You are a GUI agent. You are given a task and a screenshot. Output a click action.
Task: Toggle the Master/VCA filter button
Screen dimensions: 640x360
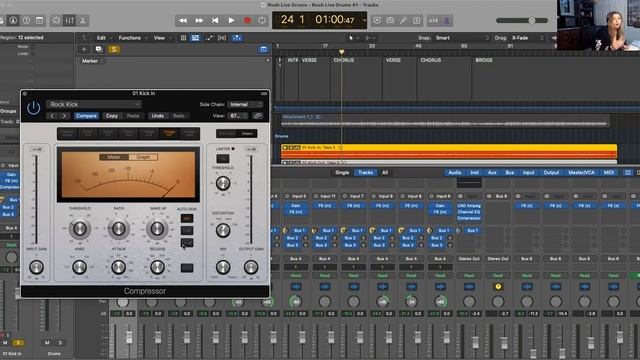pyautogui.click(x=582, y=173)
